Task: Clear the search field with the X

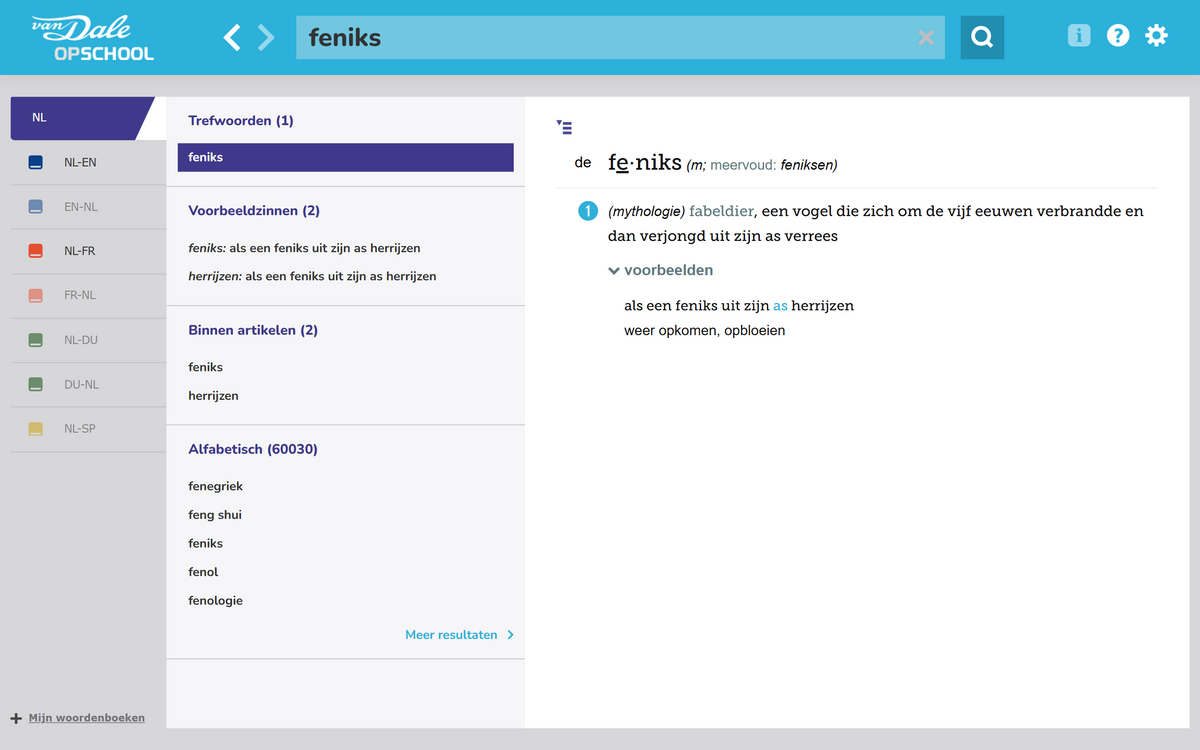Action: tap(926, 38)
